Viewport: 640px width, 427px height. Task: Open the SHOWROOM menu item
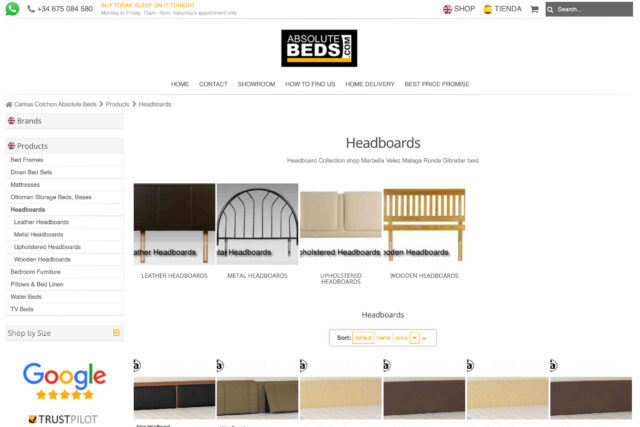pyautogui.click(x=256, y=84)
